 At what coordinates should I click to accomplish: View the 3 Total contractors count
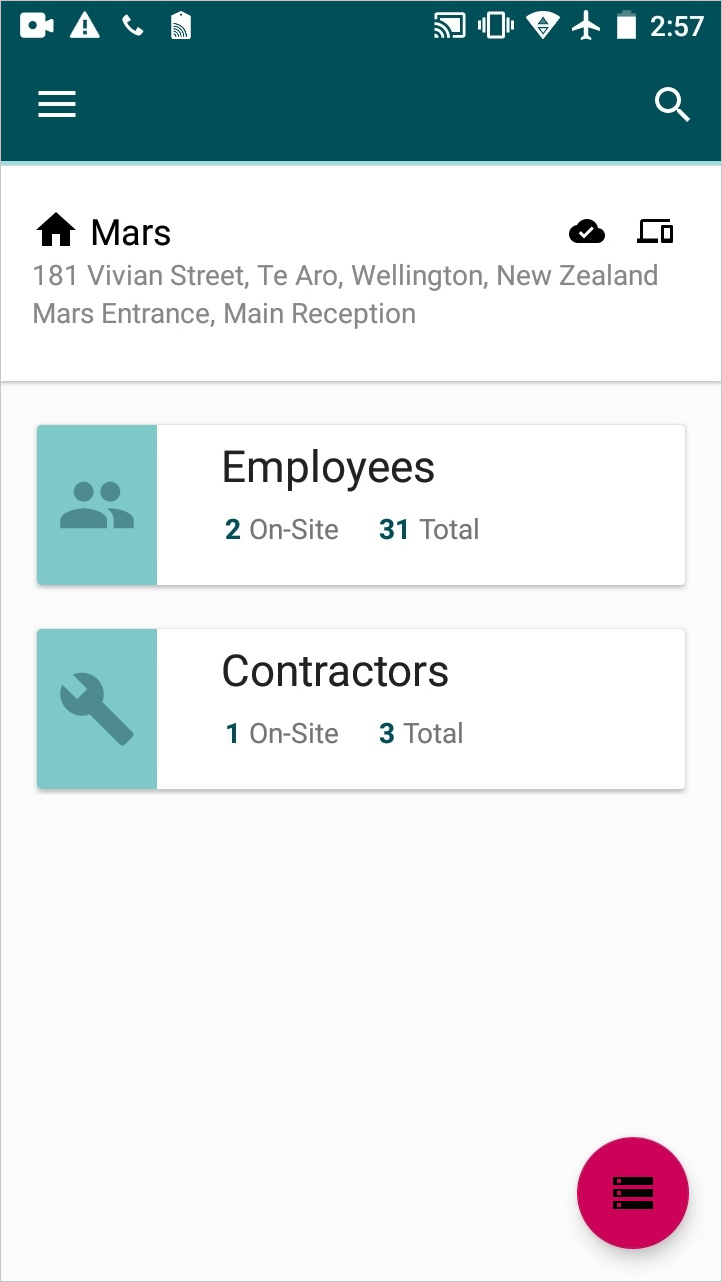[x=421, y=734]
